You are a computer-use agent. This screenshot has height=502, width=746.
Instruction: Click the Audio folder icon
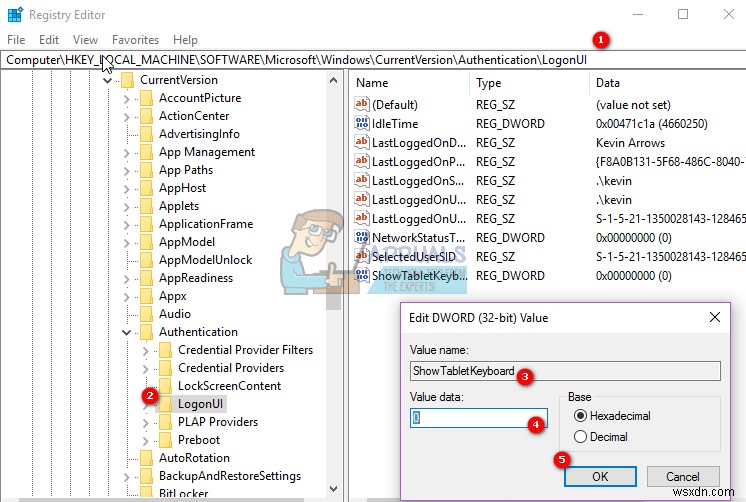click(x=146, y=315)
